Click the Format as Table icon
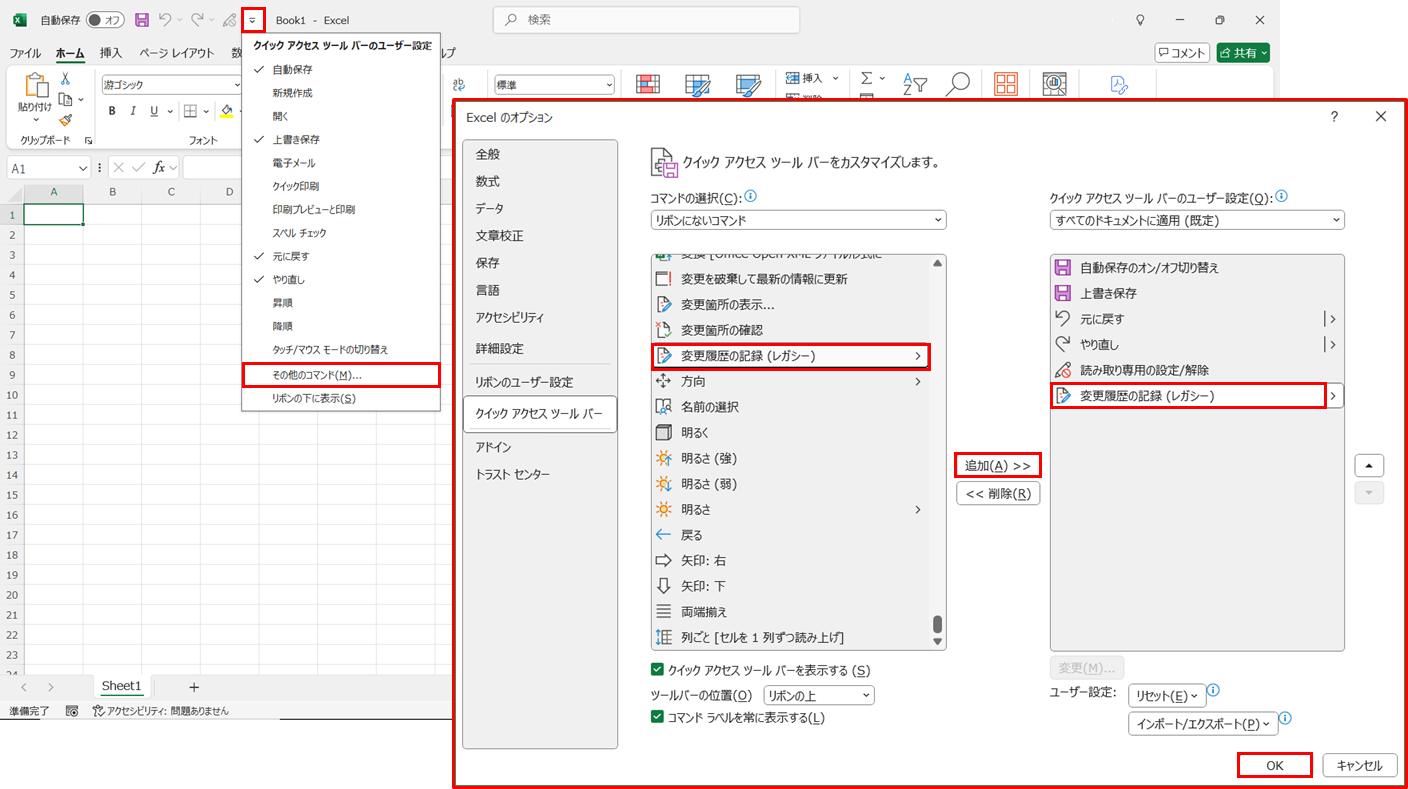The height and width of the screenshot is (789, 1408). 697,84
